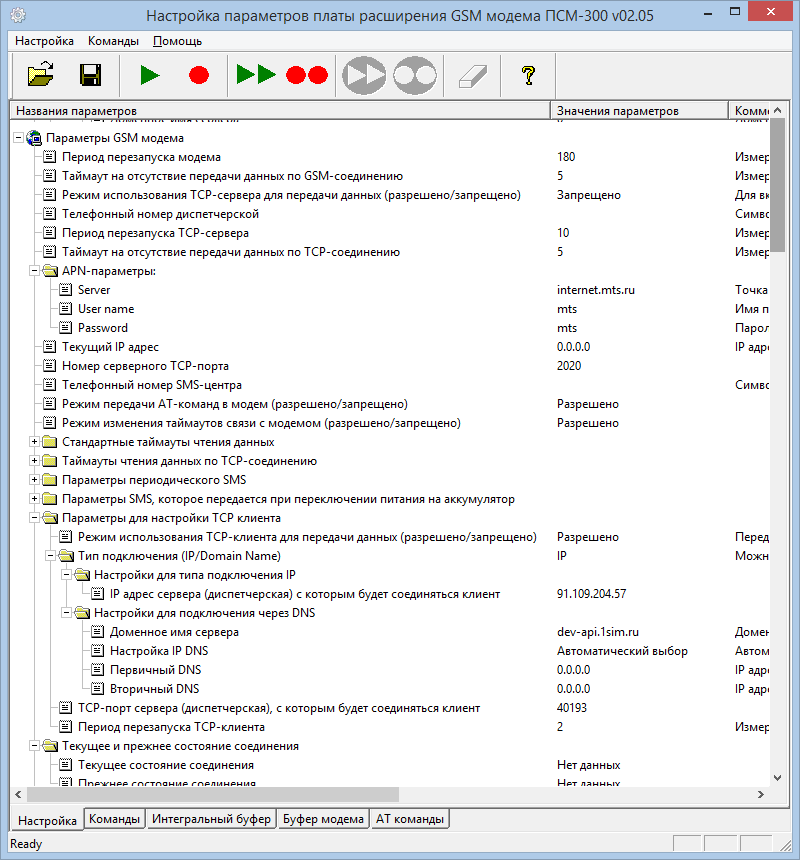Screen dimensions: 800x860
Task: Open the Помощь menu
Action: pyautogui.click(x=177, y=41)
